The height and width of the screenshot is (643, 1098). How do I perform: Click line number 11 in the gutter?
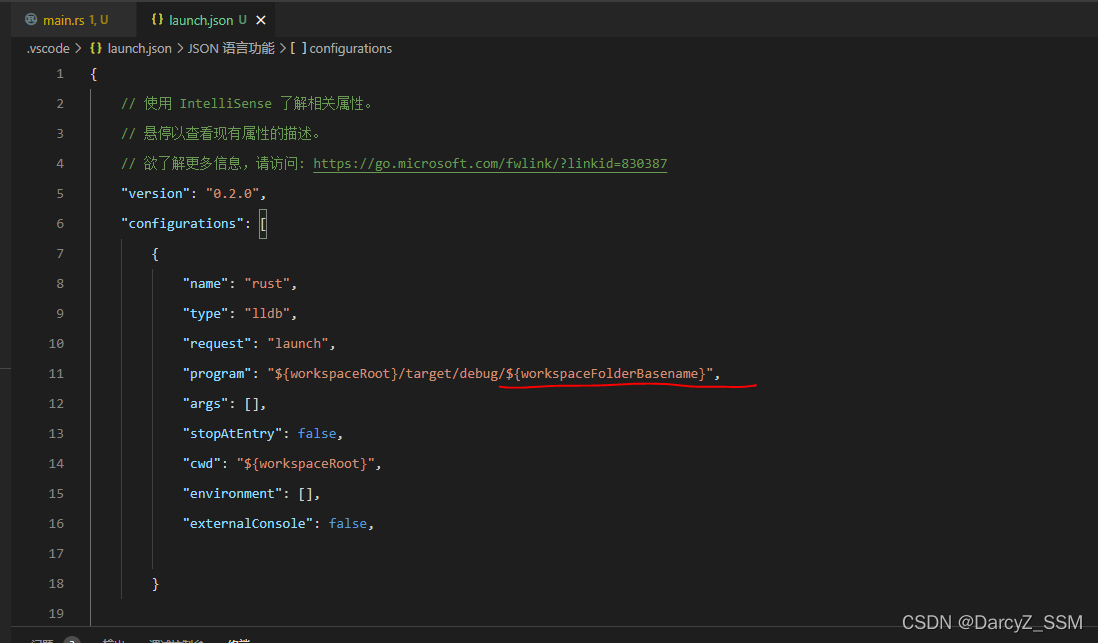pyautogui.click(x=56, y=373)
